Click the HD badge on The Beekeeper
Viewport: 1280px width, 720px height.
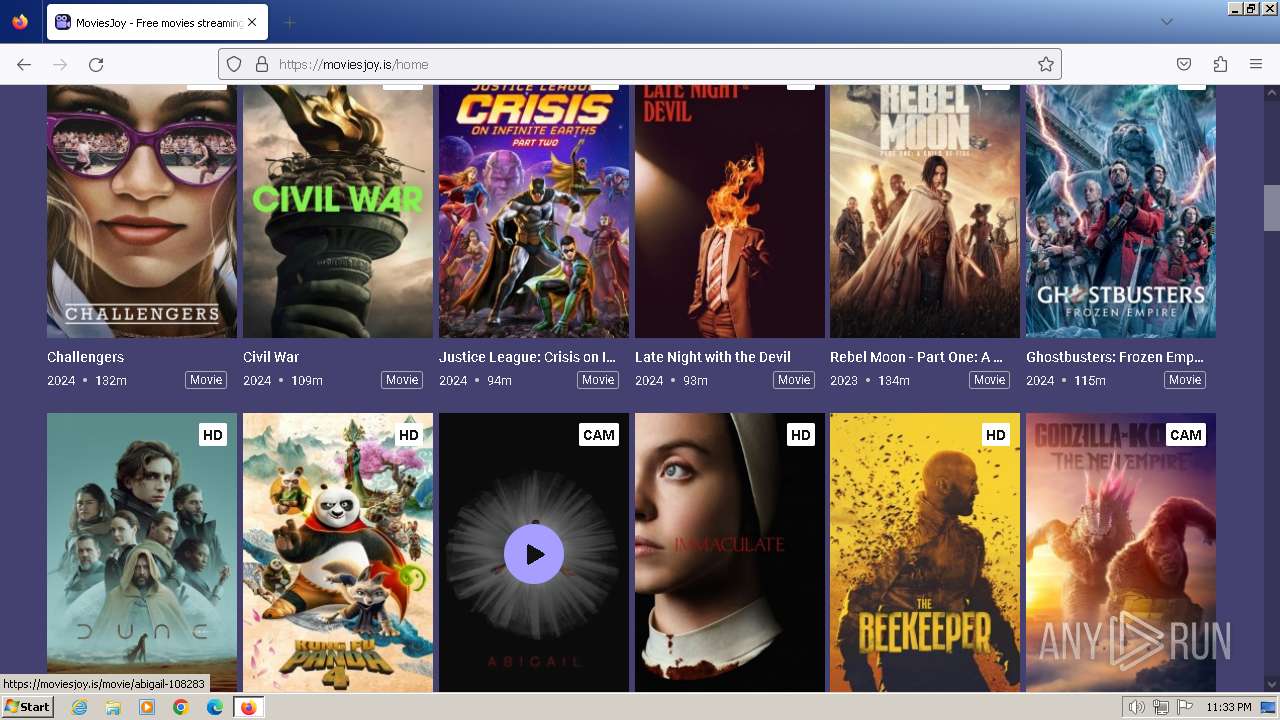(x=996, y=435)
